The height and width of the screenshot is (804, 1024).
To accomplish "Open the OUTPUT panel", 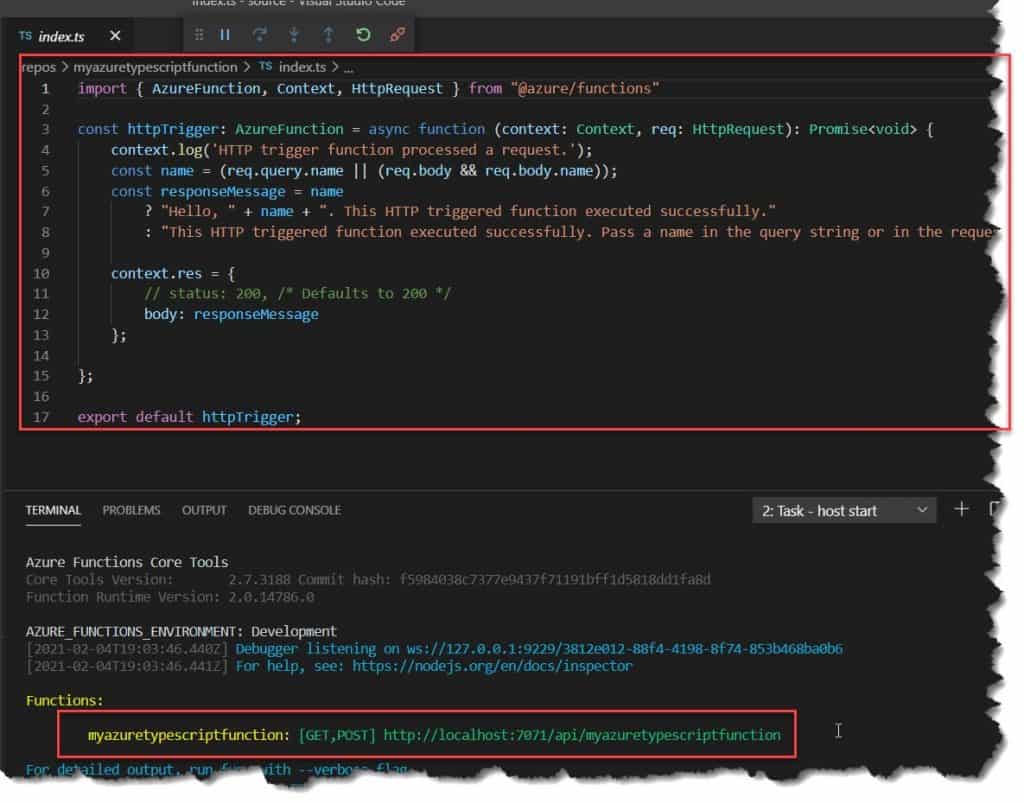I will pos(204,510).
